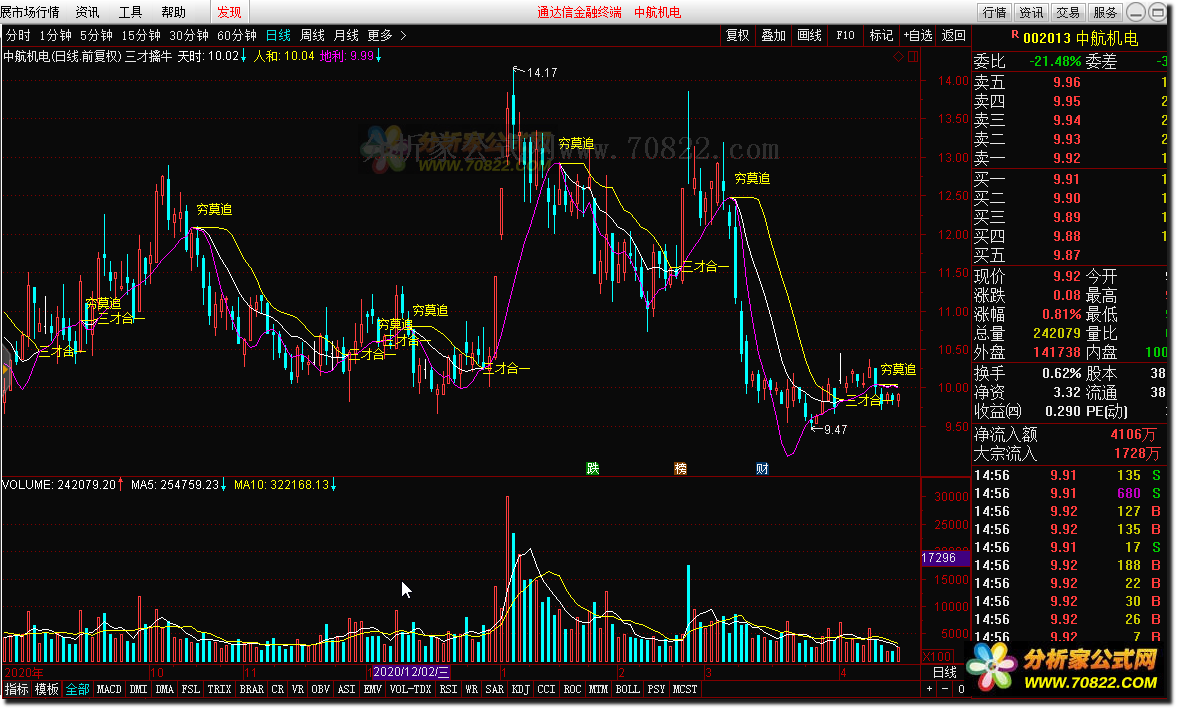Switch indicator to BRAR
The height and width of the screenshot is (708, 1177).
[x=251, y=689]
